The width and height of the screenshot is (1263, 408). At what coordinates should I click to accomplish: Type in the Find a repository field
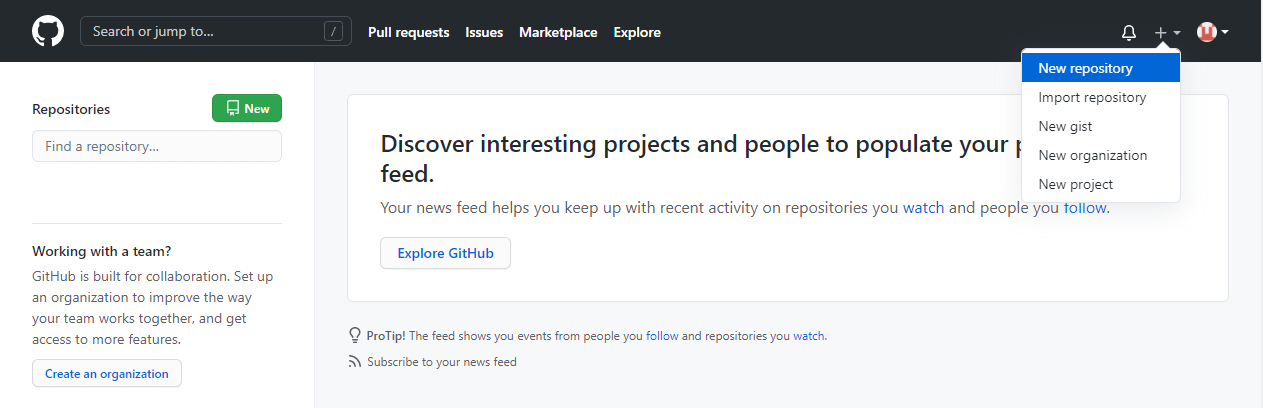[x=157, y=146]
